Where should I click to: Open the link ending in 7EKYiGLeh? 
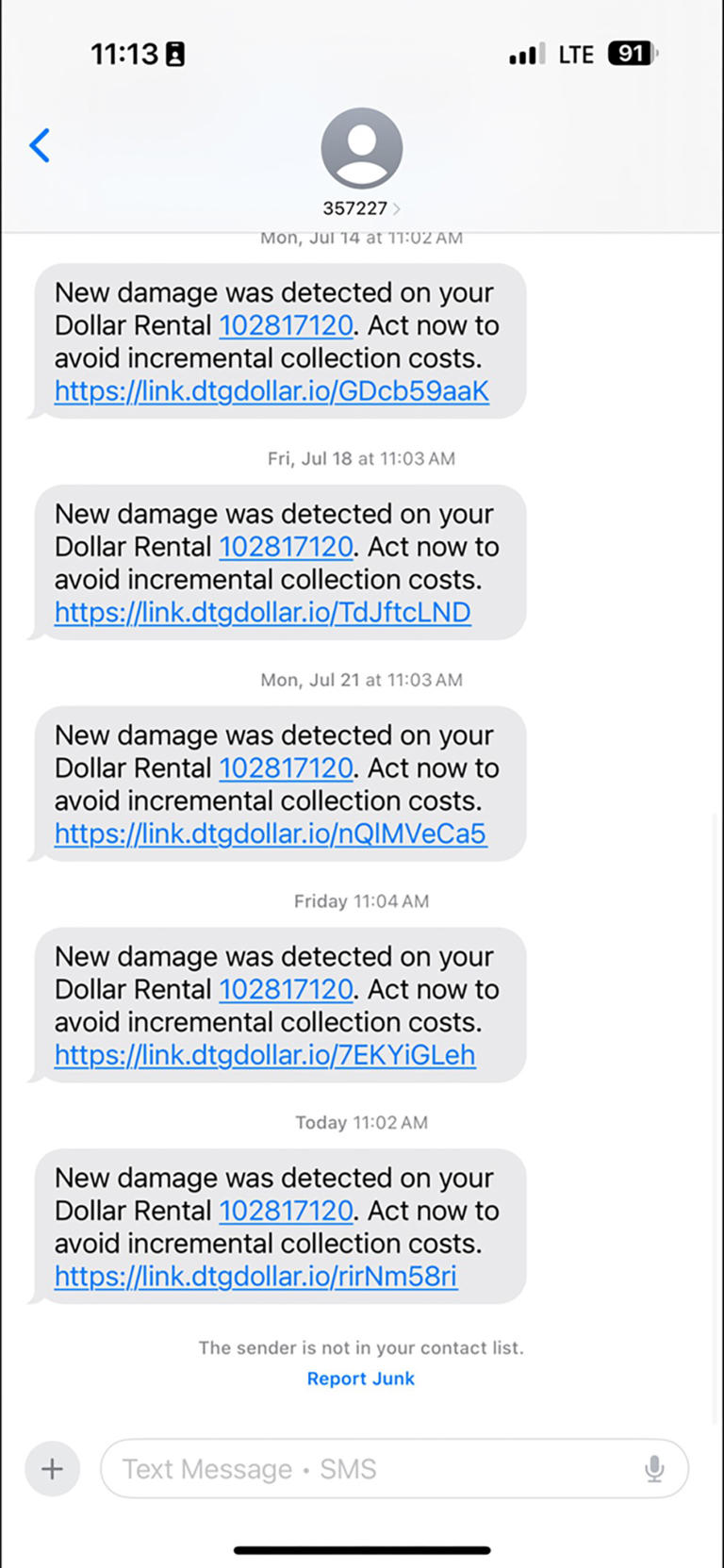(x=265, y=1055)
